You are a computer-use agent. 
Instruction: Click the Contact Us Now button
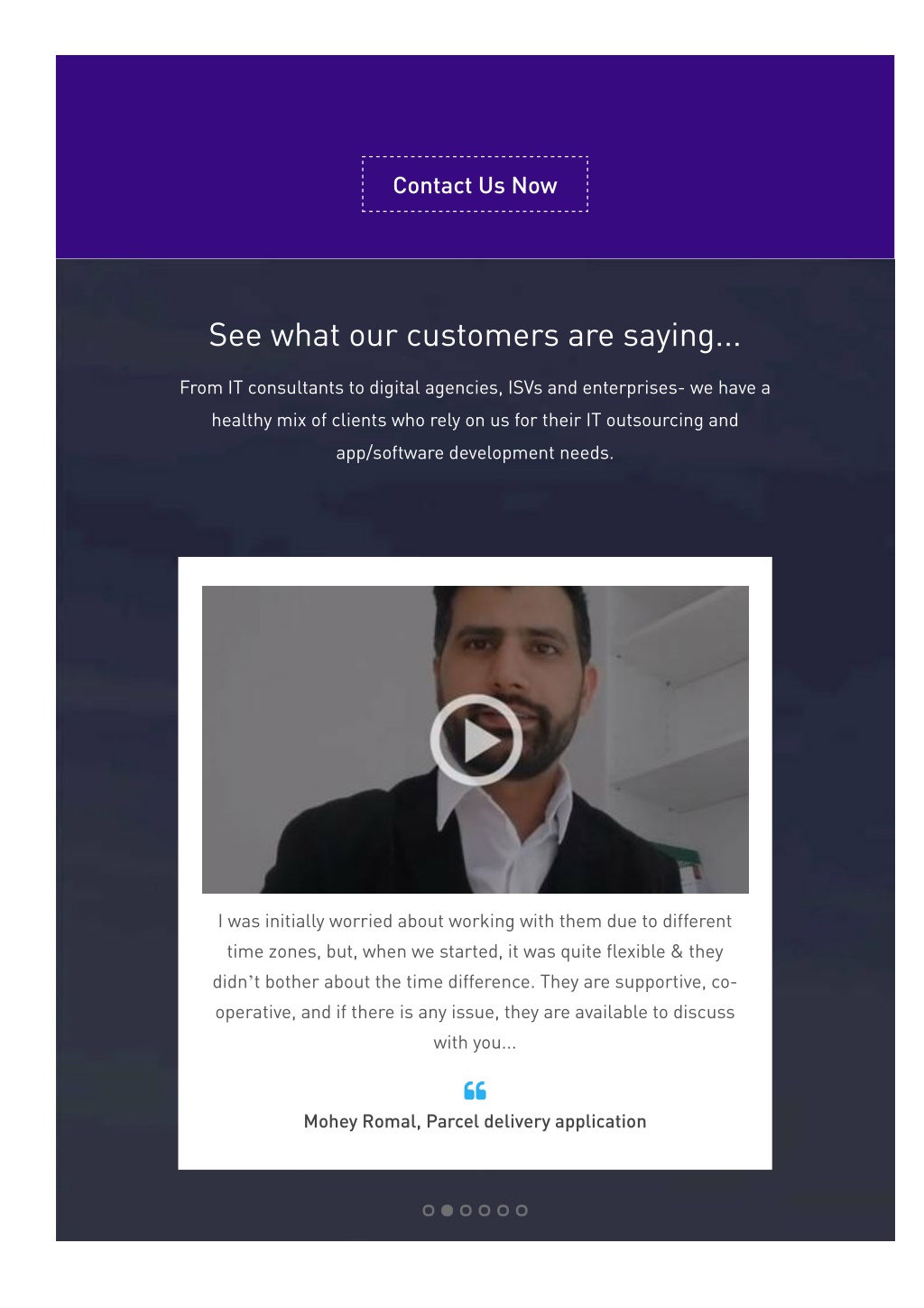click(475, 184)
